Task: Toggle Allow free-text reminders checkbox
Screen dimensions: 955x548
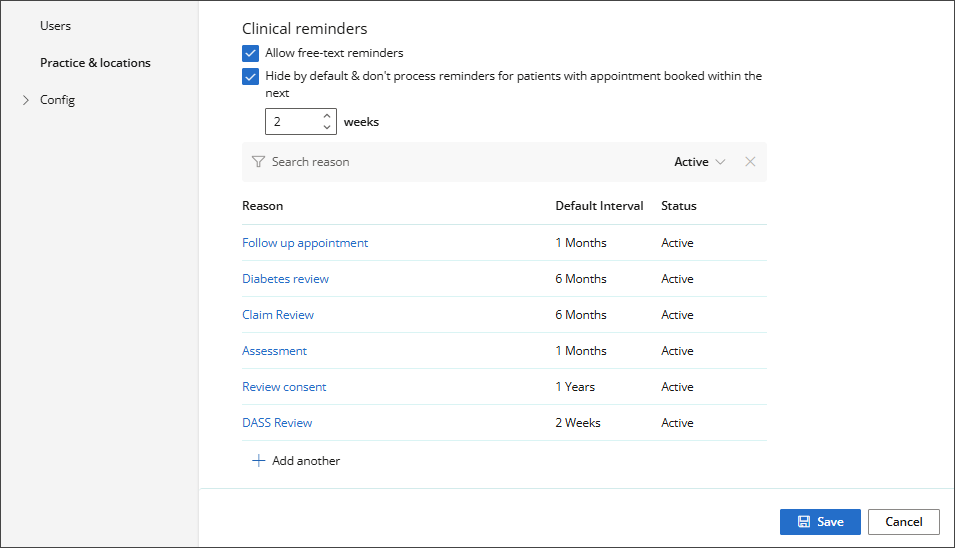Action: point(250,53)
